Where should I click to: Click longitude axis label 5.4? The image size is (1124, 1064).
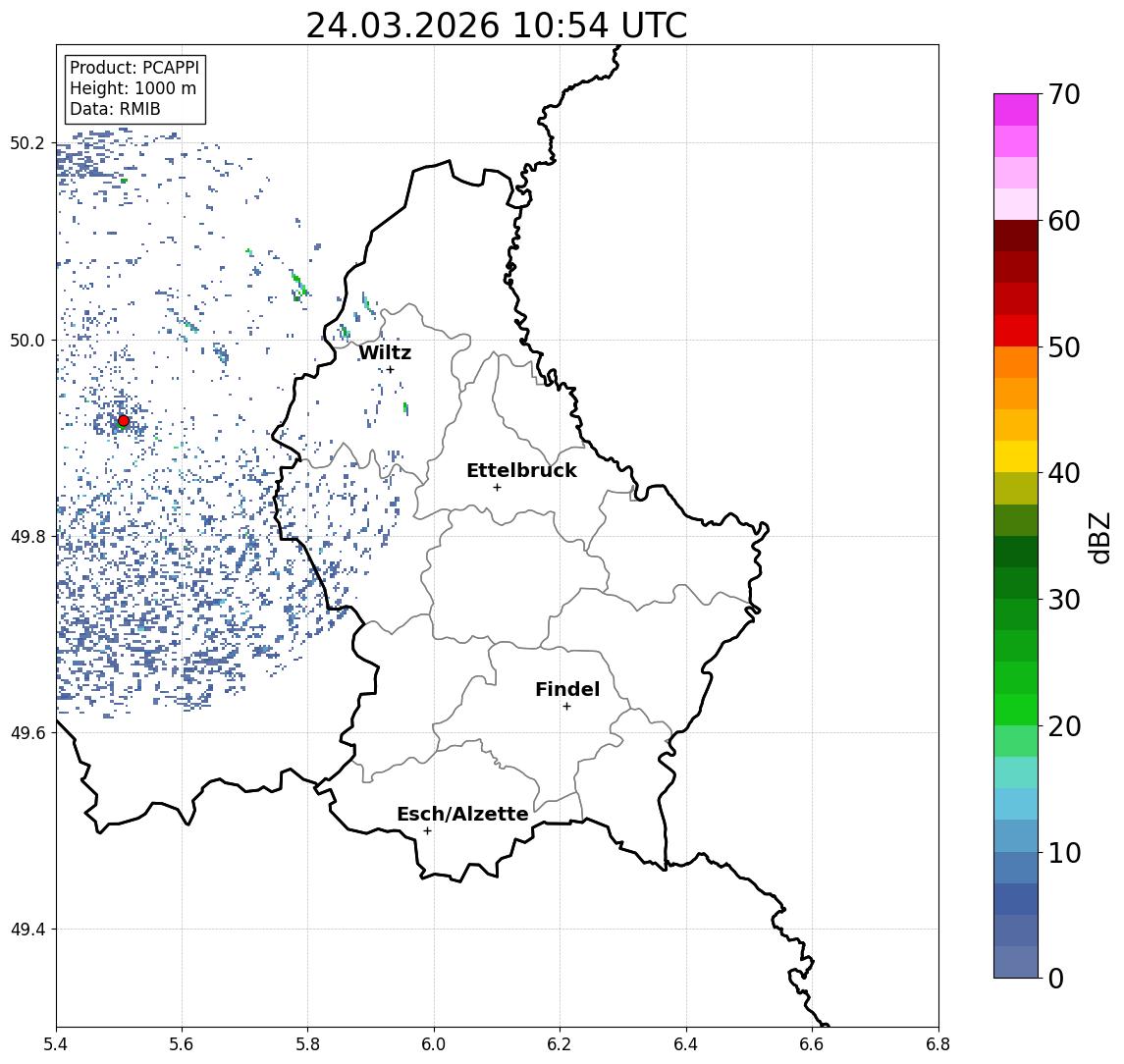pos(56,1044)
